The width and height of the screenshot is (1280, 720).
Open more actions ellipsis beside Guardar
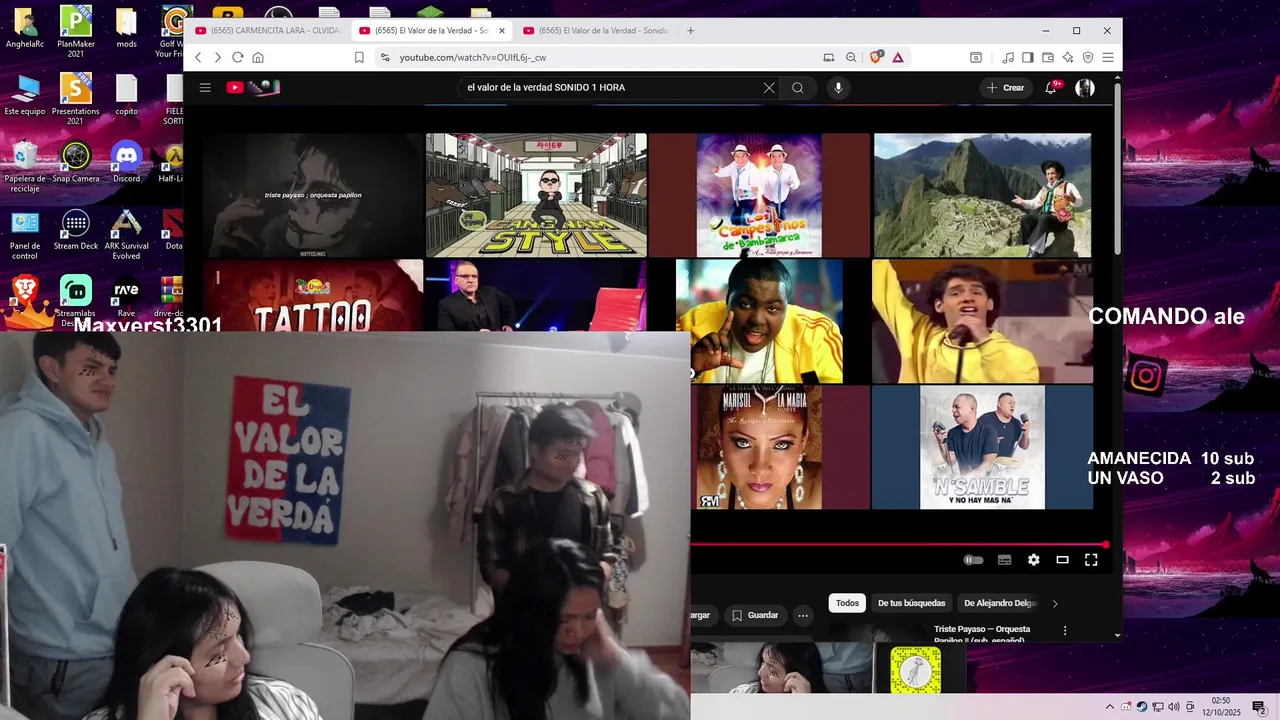[x=803, y=616]
